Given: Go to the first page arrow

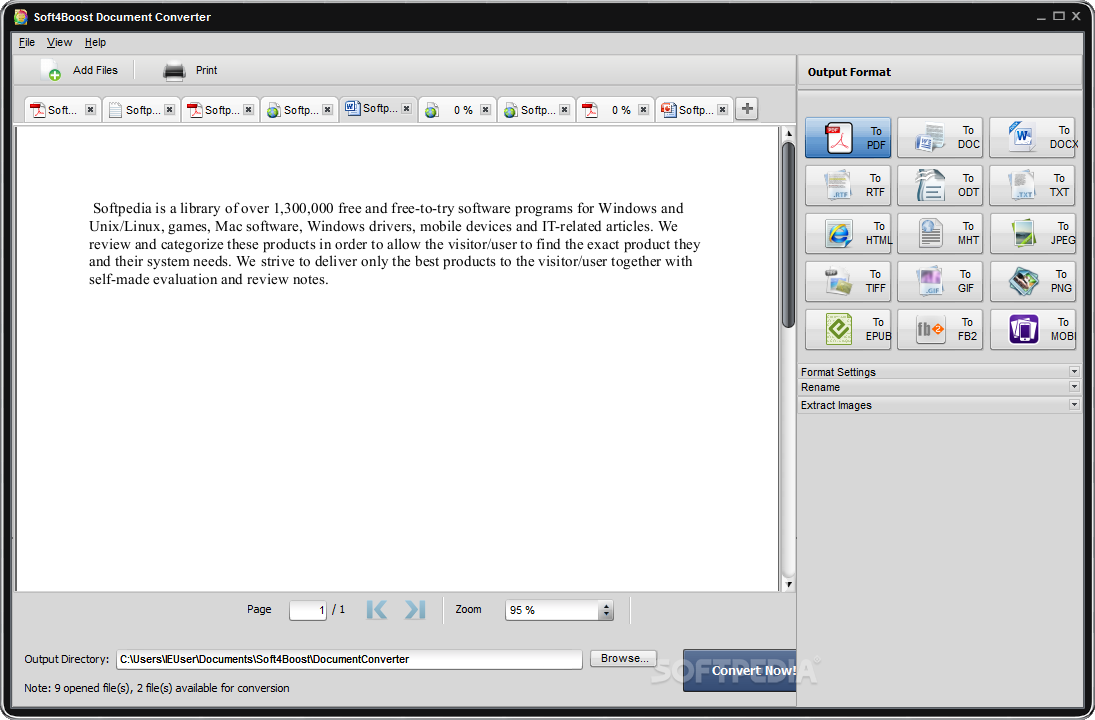Looking at the screenshot, I should (376, 610).
